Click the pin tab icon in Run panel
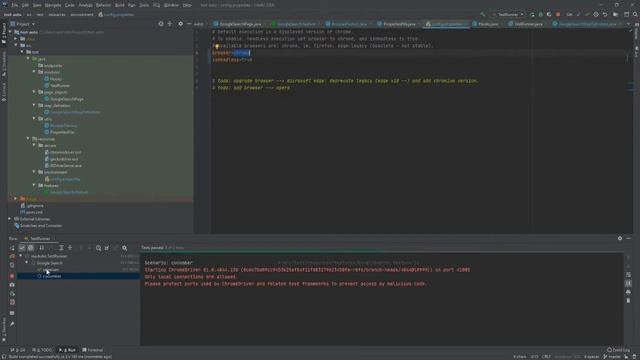640x360 pixels. click(12, 324)
